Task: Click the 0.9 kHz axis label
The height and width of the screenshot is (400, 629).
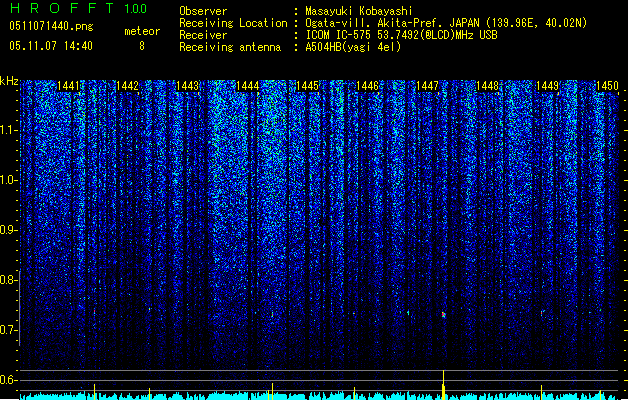Action: pyautogui.click(x=9, y=230)
